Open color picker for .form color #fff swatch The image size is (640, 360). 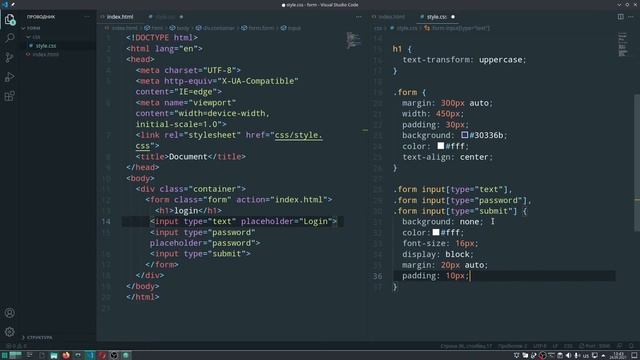(440, 146)
